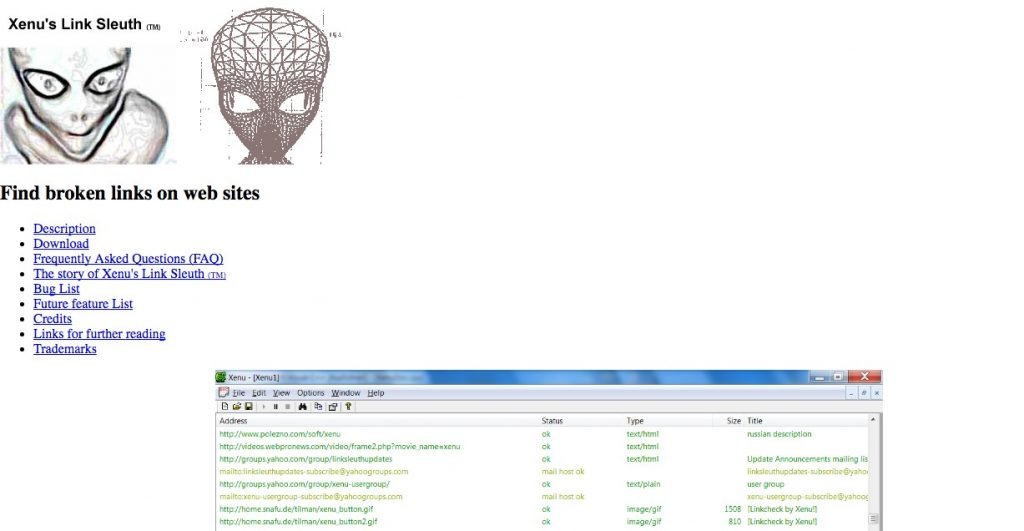Sort results by the Size column header
The image size is (1024, 531).
click(733, 421)
